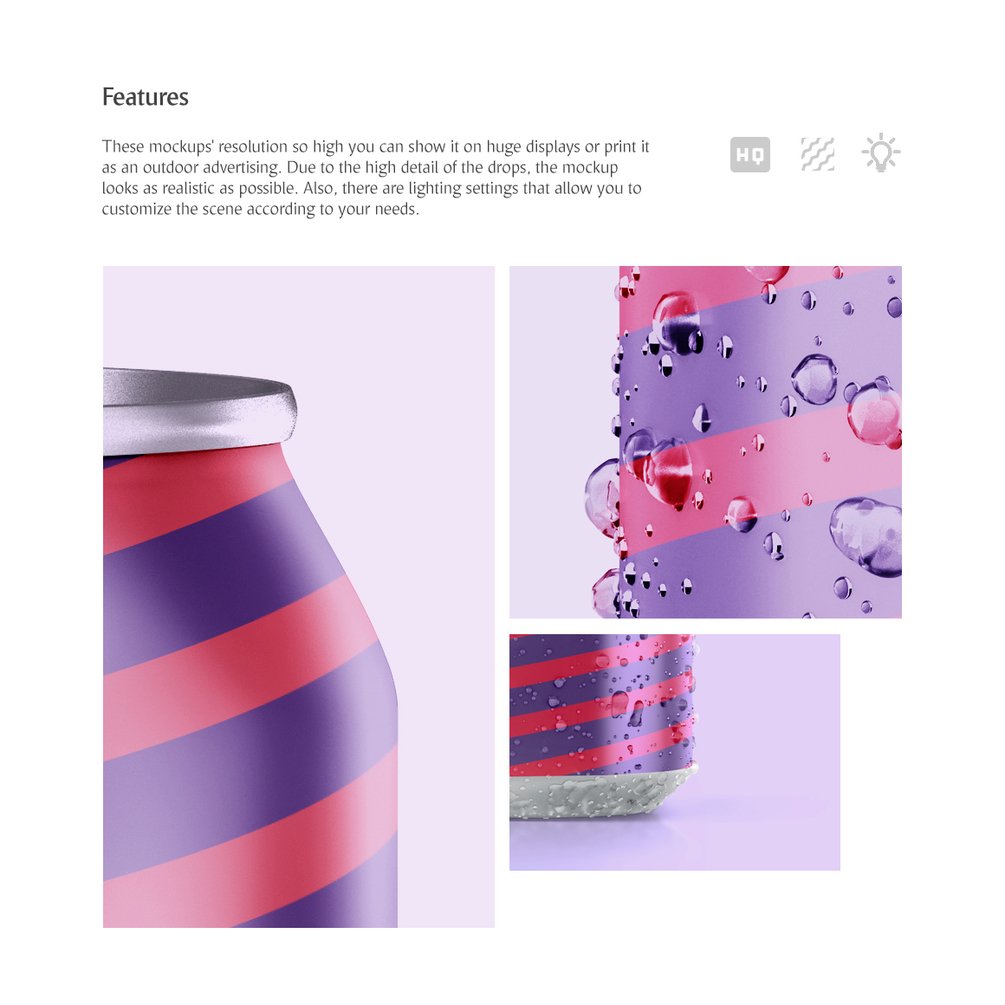Click the large clear droplet at right edge
This screenshot has width=1005, height=1005.
click(867, 536)
